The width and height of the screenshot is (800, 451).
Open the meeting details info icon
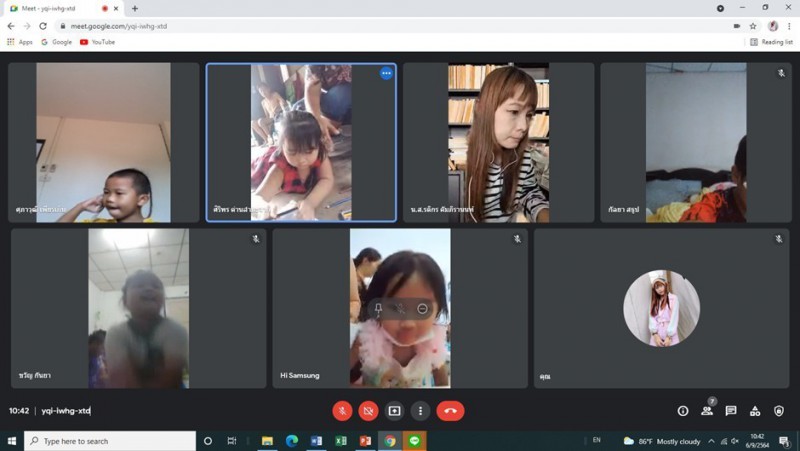click(x=683, y=410)
